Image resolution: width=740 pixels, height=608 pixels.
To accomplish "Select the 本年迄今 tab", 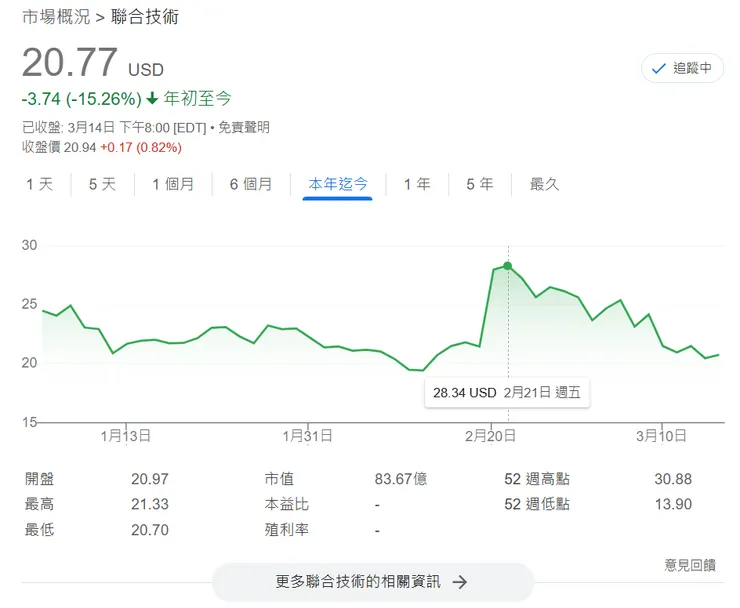I will [x=337, y=184].
